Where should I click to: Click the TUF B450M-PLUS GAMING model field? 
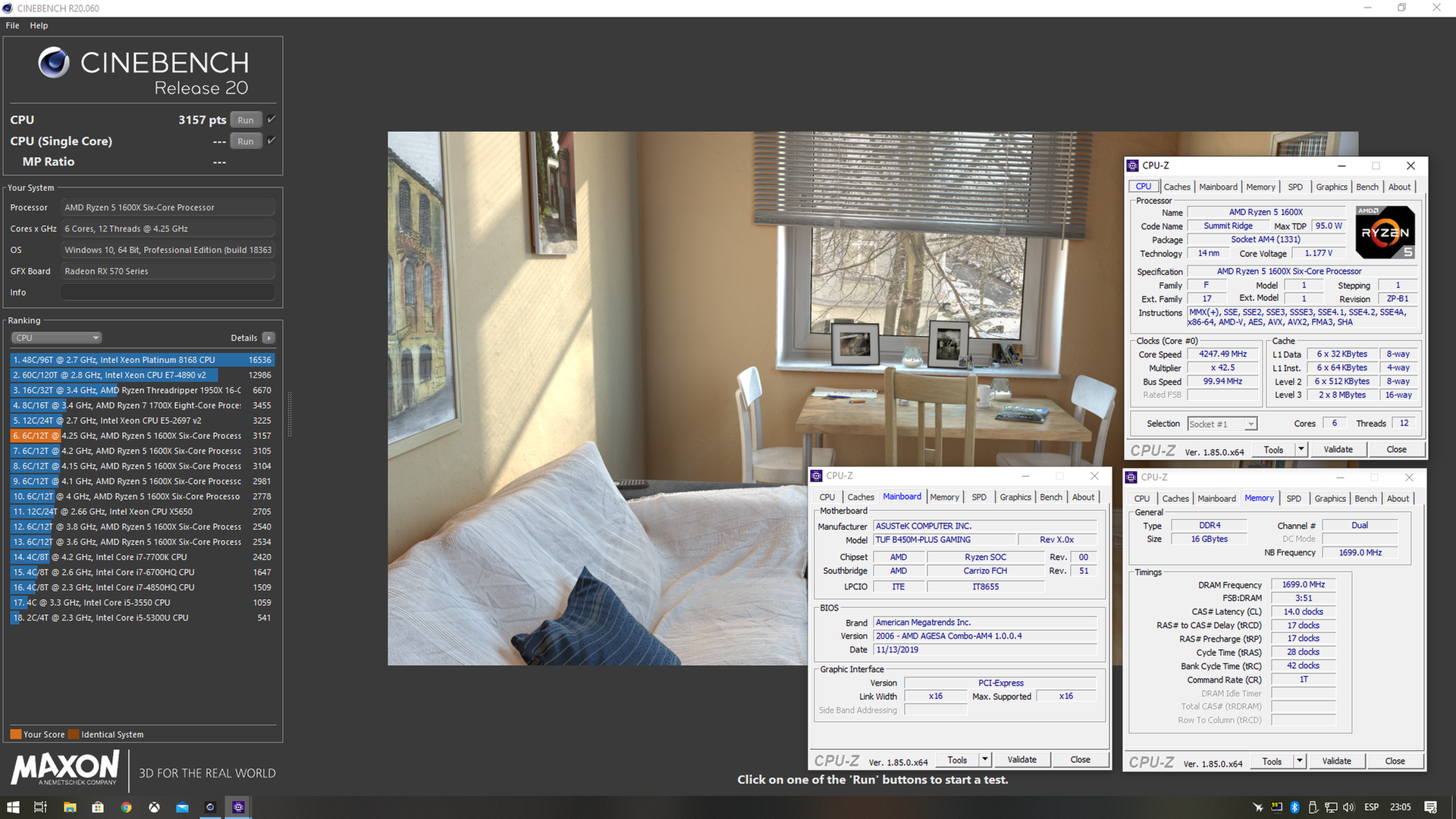point(943,540)
